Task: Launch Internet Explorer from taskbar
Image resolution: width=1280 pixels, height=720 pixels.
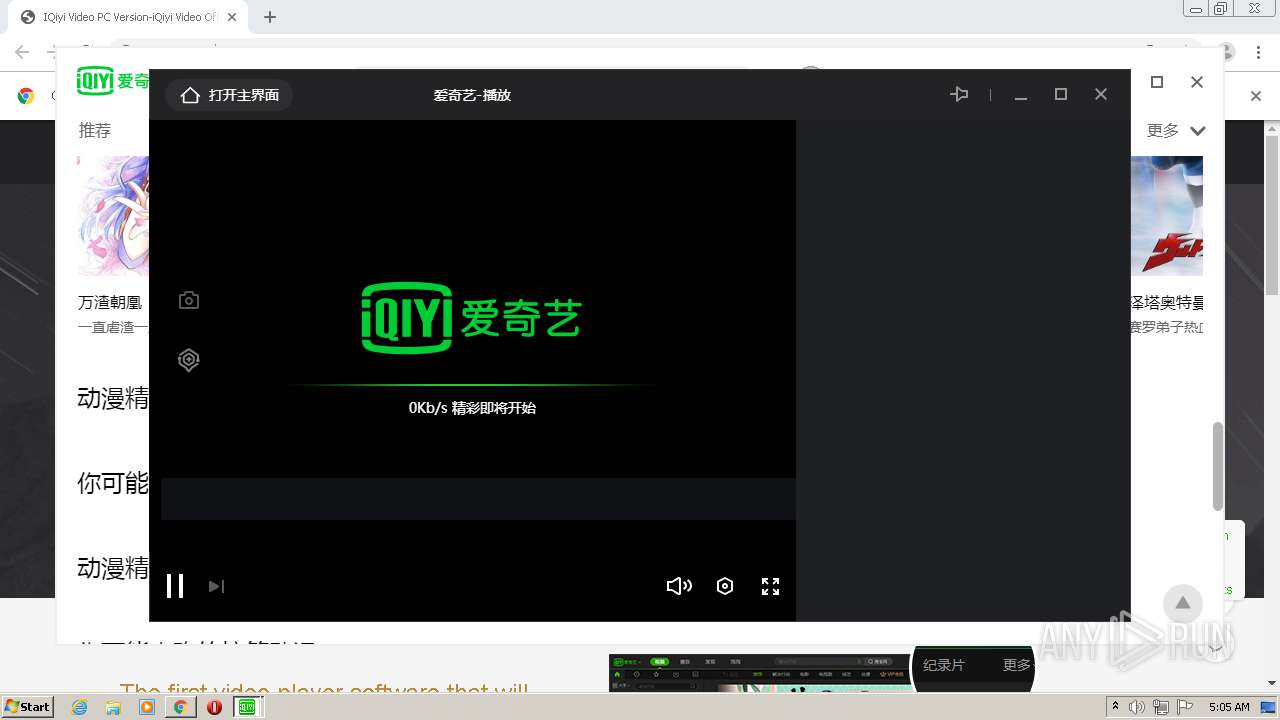Action: click(79, 707)
